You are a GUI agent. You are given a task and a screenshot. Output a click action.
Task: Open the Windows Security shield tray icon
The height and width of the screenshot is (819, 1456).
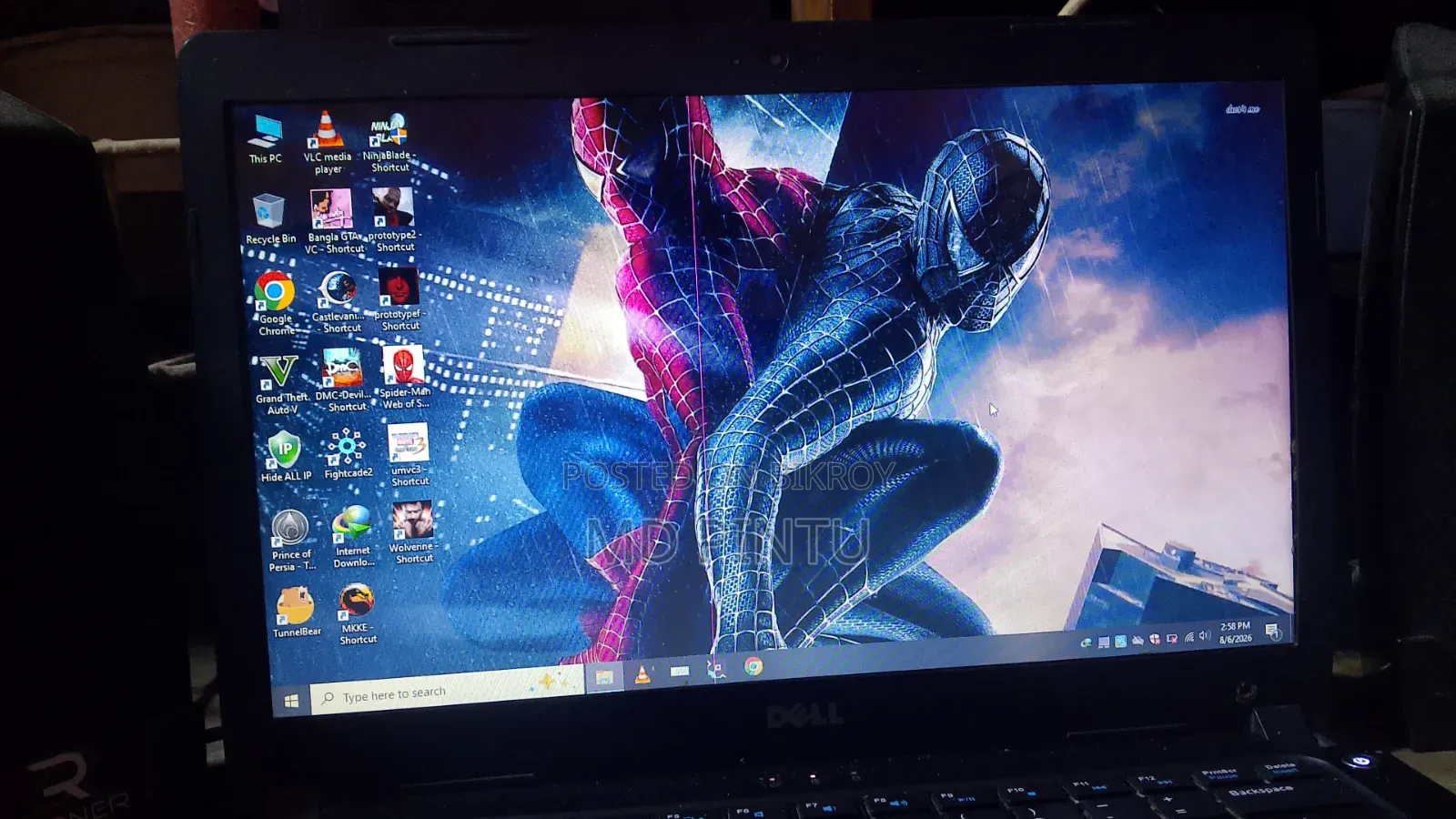[1155, 639]
